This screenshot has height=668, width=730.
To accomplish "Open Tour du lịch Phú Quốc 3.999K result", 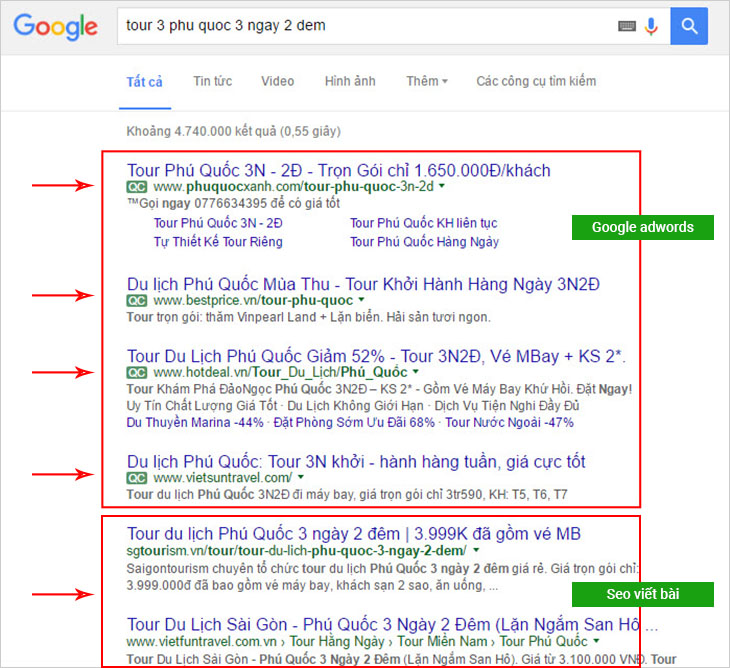I will pyautogui.click(x=354, y=534).
